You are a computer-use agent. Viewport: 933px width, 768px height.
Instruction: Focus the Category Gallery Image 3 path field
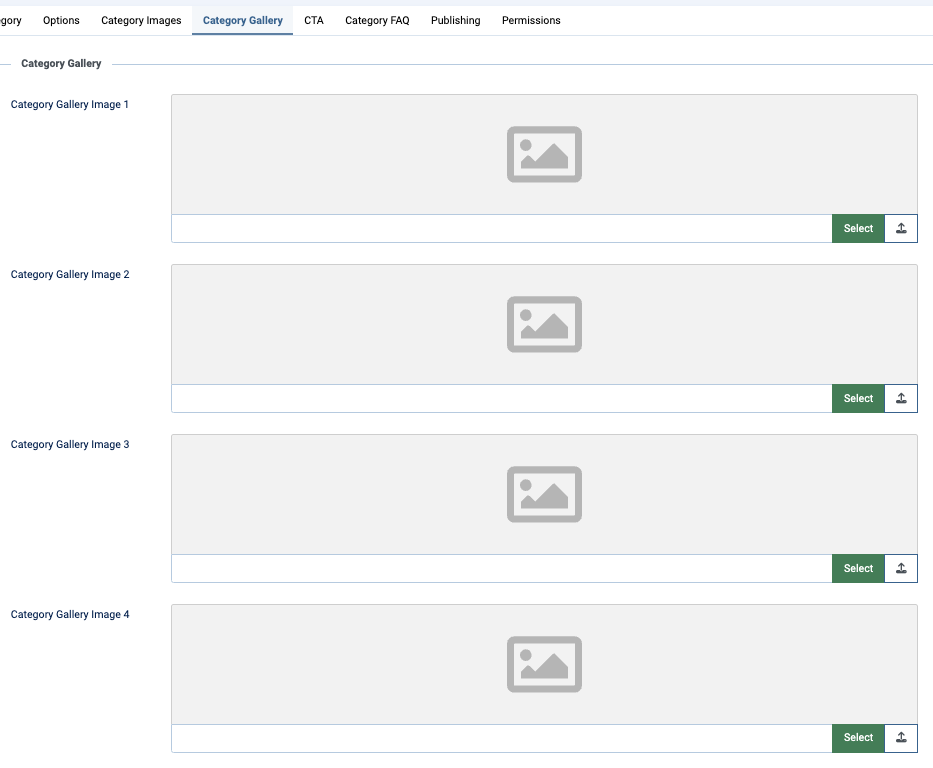[x=501, y=568]
